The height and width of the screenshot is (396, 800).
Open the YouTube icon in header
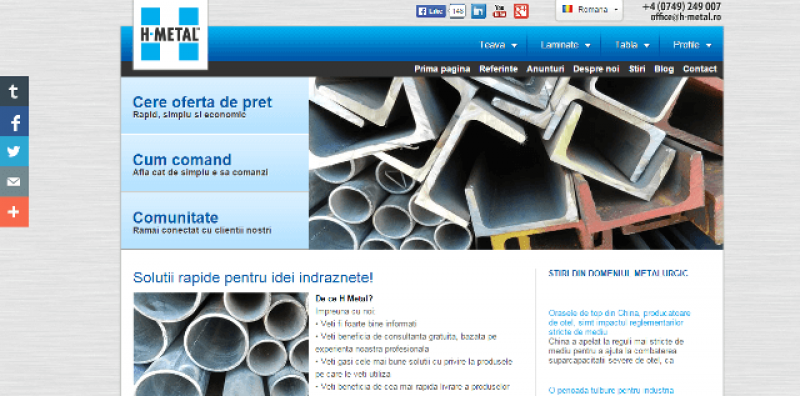[499, 11]
